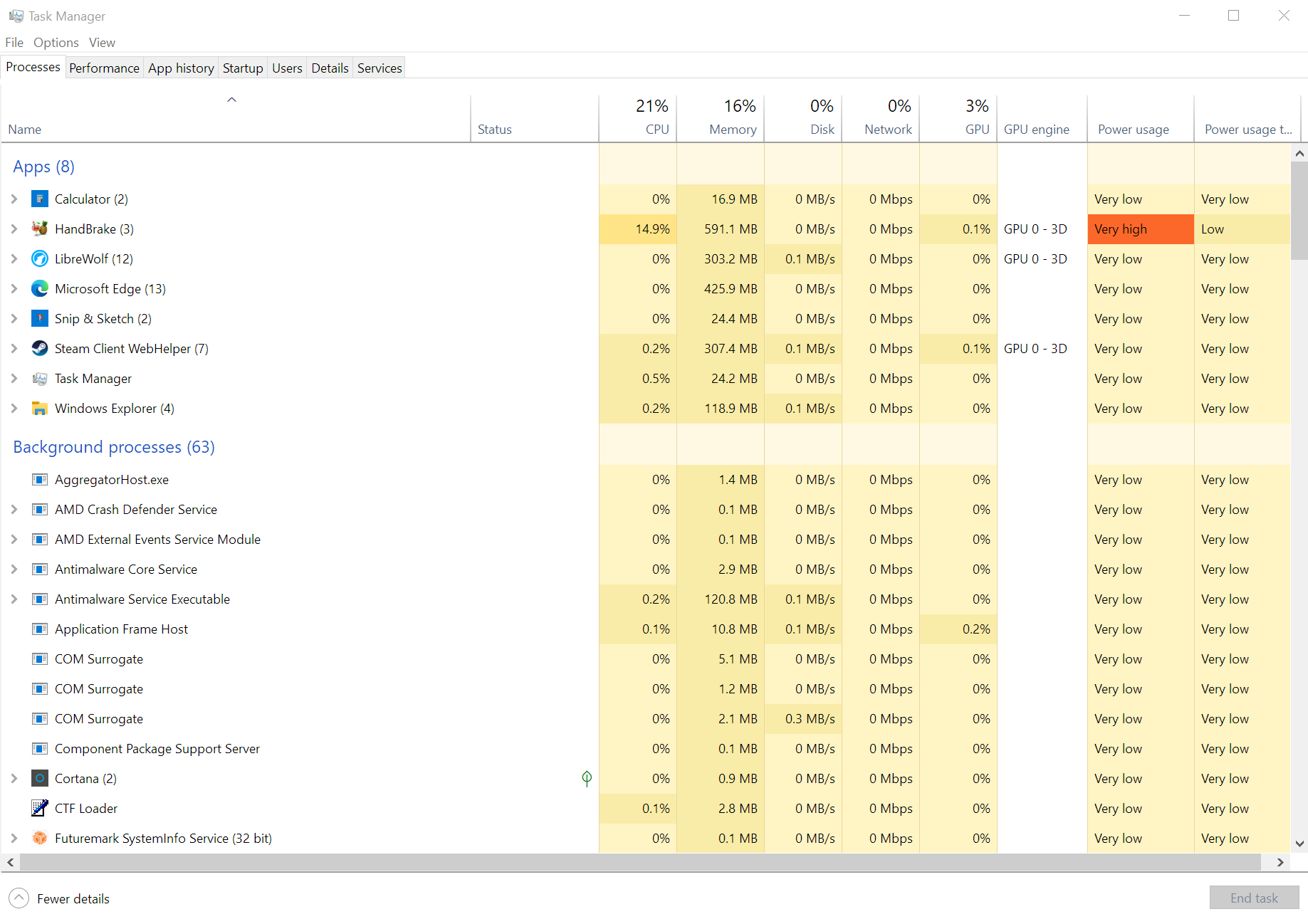Click the End task button

click(x=1254, y=898)
